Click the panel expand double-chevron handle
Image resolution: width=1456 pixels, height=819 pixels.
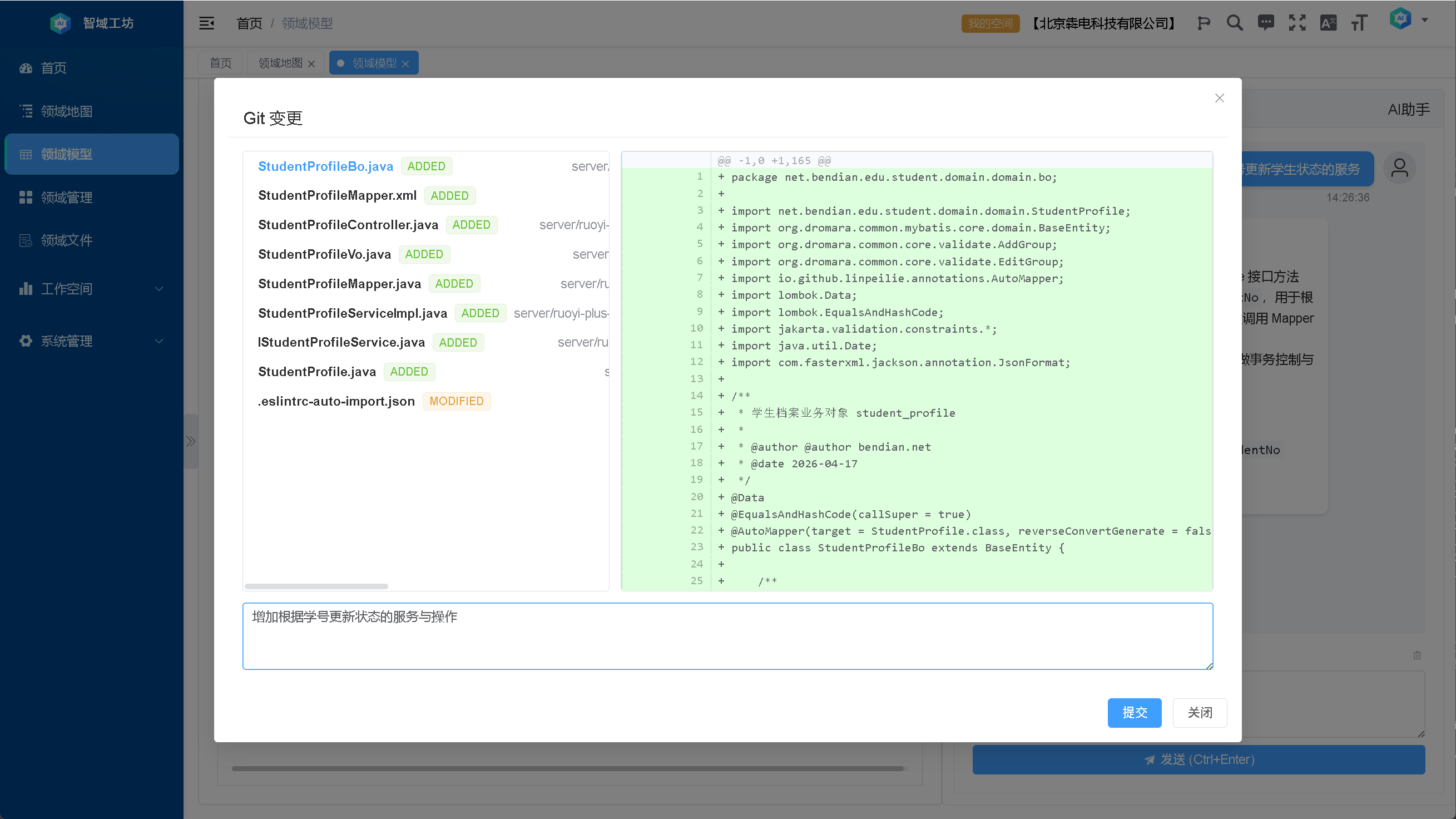coord(191,441)
